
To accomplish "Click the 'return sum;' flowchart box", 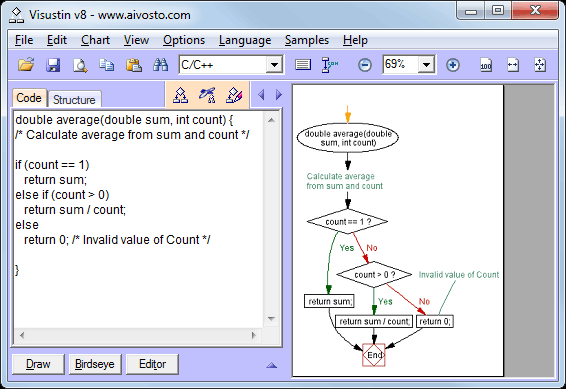I will [329, 301].
